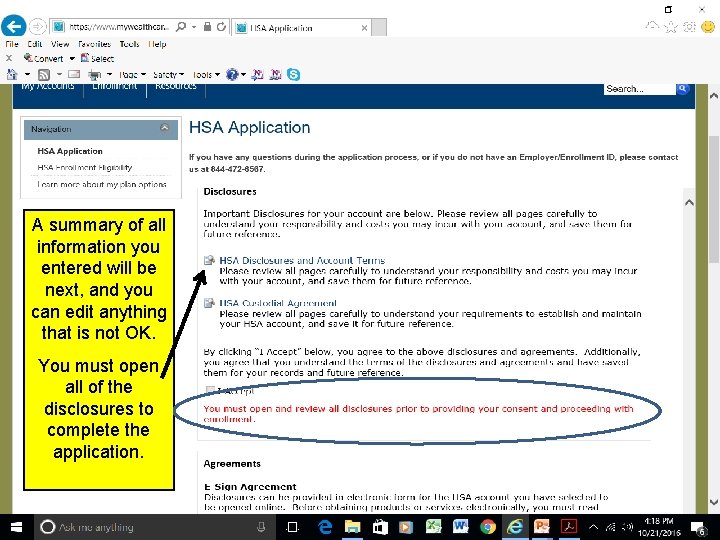Open the Safety dropdown menu
Viewport: 720px width, 540px height.
tap(169, 74)
